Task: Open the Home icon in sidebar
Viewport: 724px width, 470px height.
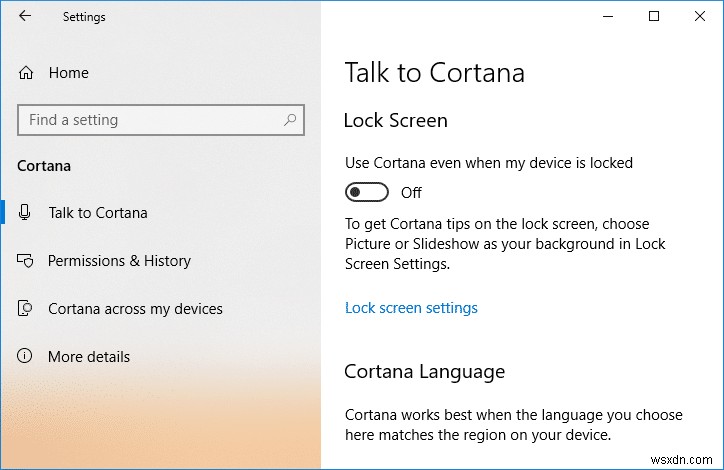Action: click(x=26, y=72)
